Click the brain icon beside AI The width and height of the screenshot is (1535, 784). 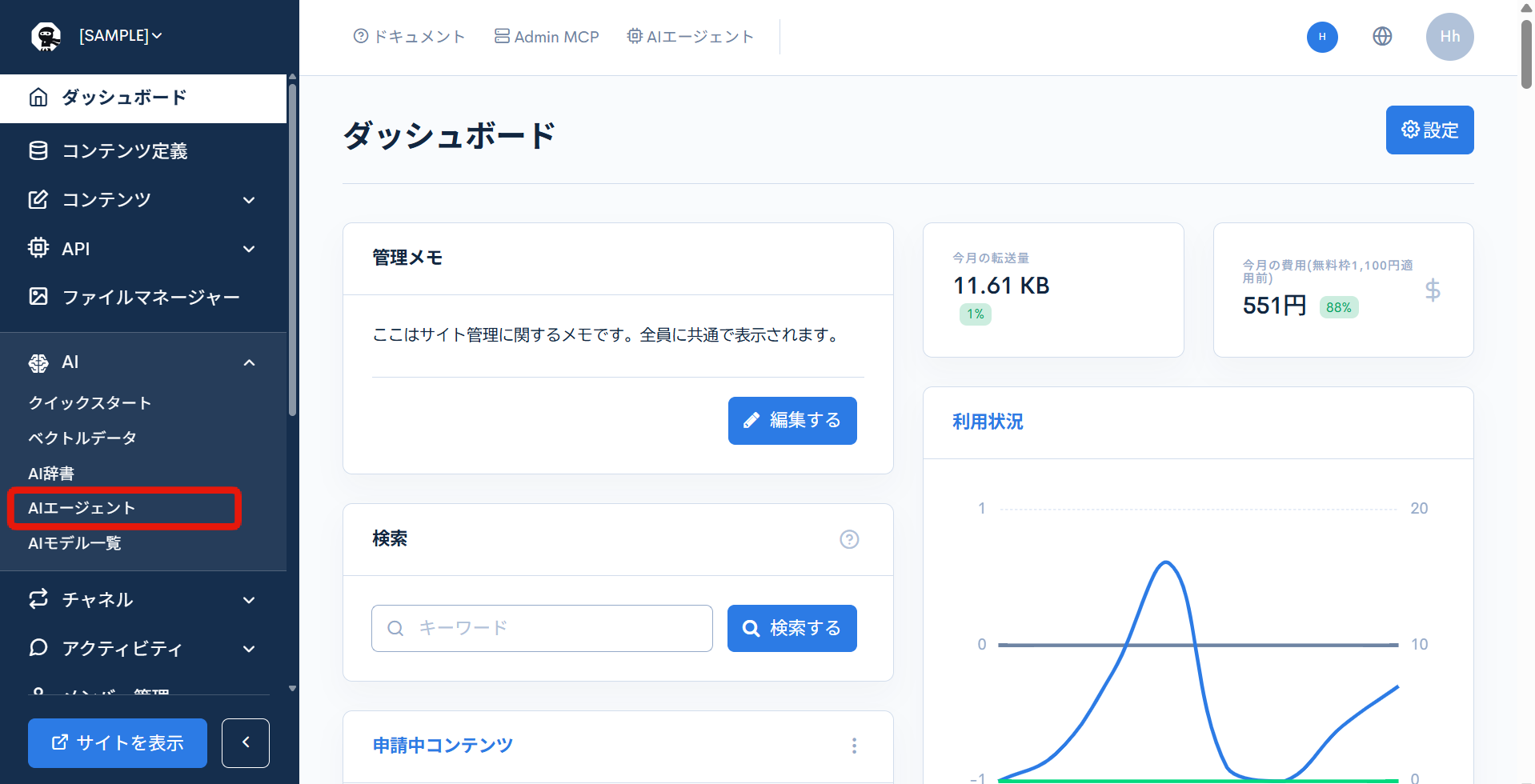pyautogui.click(x=38, y=362)
